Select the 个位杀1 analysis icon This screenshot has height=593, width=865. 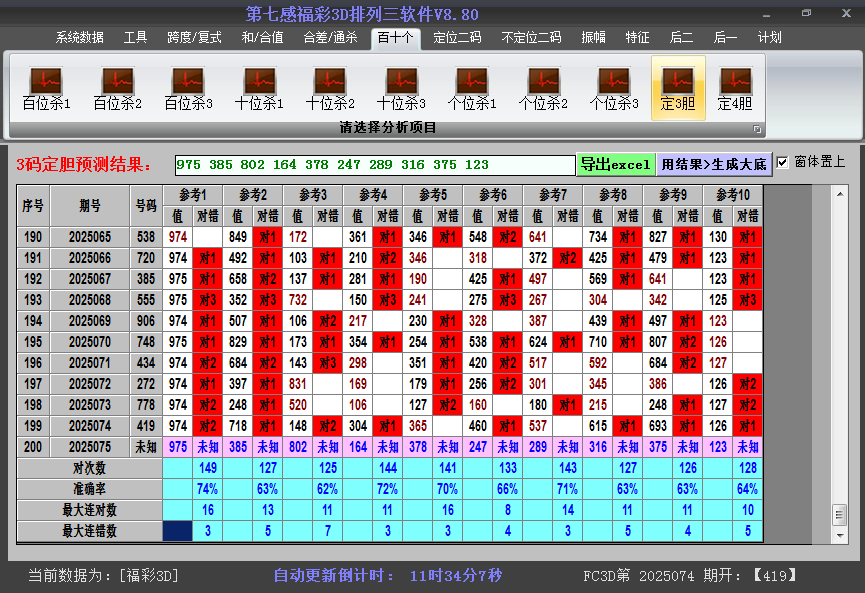tap(472, 88)
